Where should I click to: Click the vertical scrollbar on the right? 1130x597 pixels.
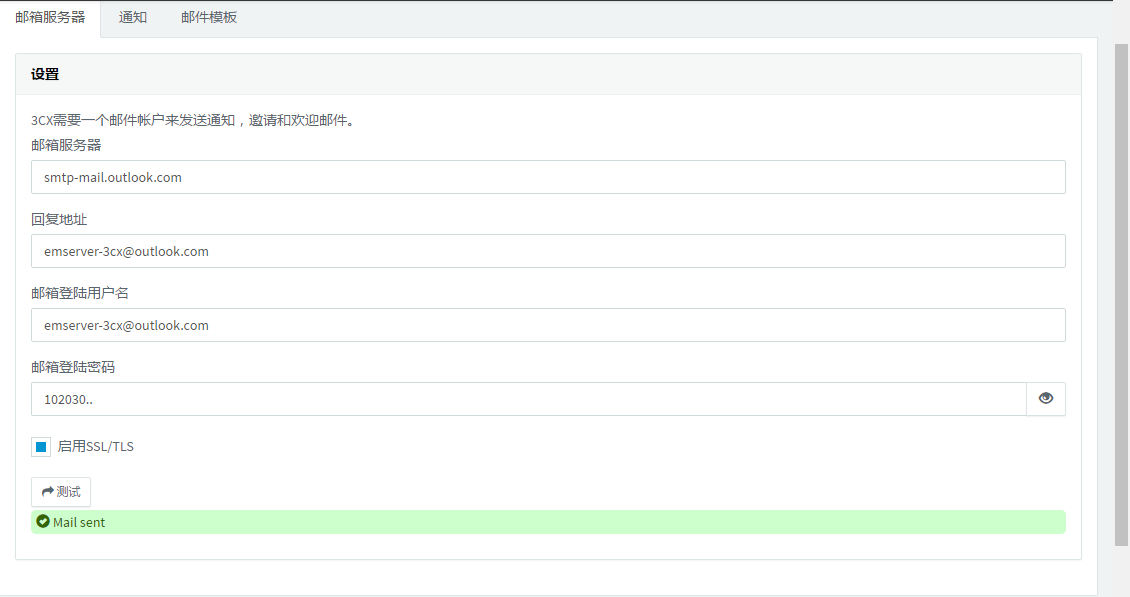(1121, 294)
